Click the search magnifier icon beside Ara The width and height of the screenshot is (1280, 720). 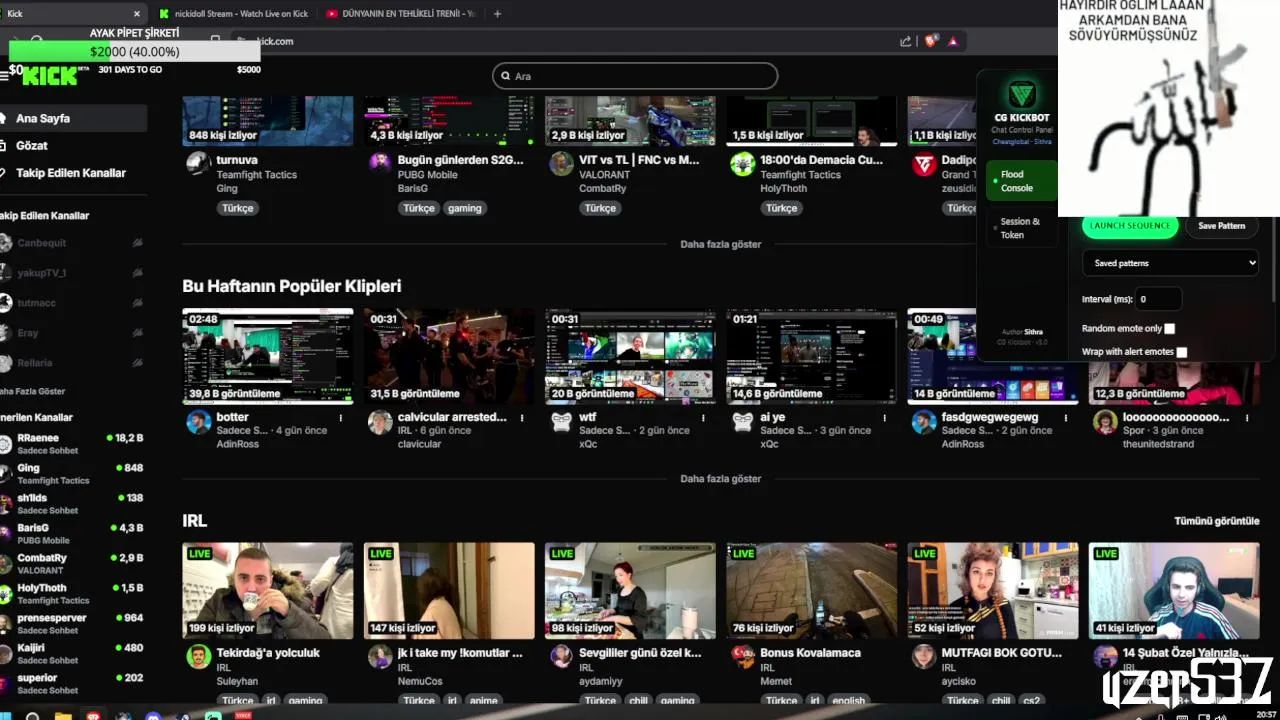(506, 76)
